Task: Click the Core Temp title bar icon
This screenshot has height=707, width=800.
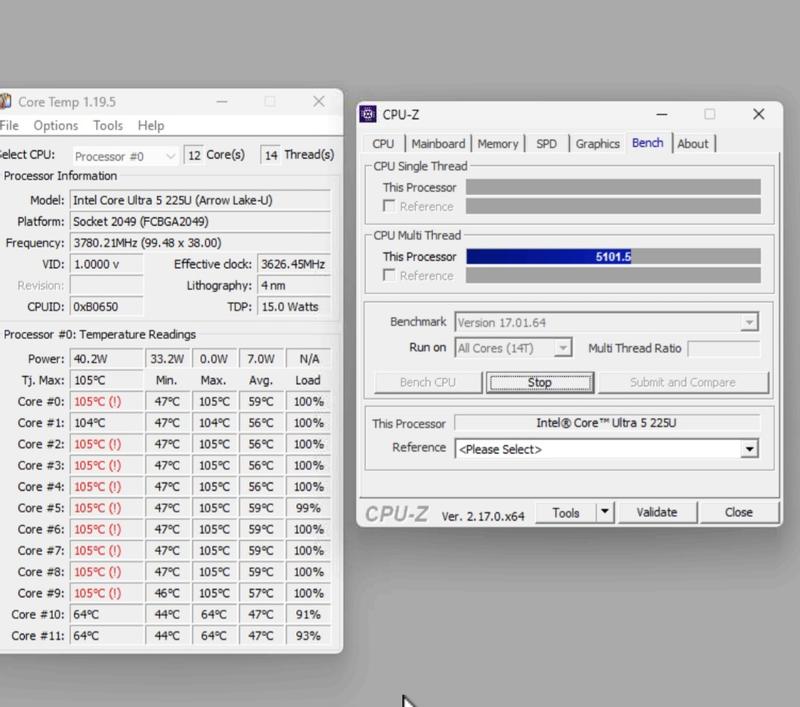Action: coord(5,102)
